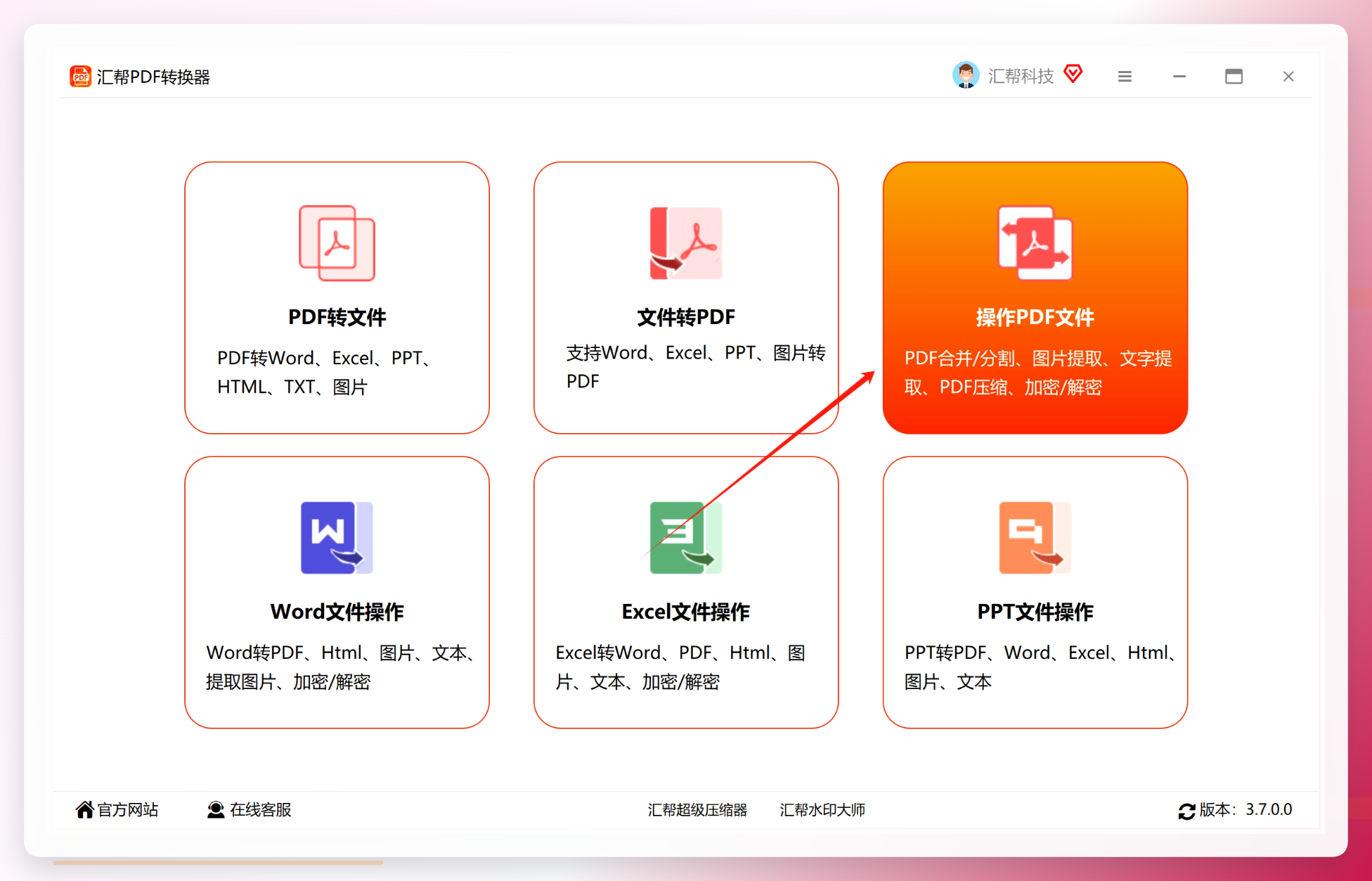Click the 汇帮PDF转换器 app logo
1372x881 pixels.
click(80, 76)
